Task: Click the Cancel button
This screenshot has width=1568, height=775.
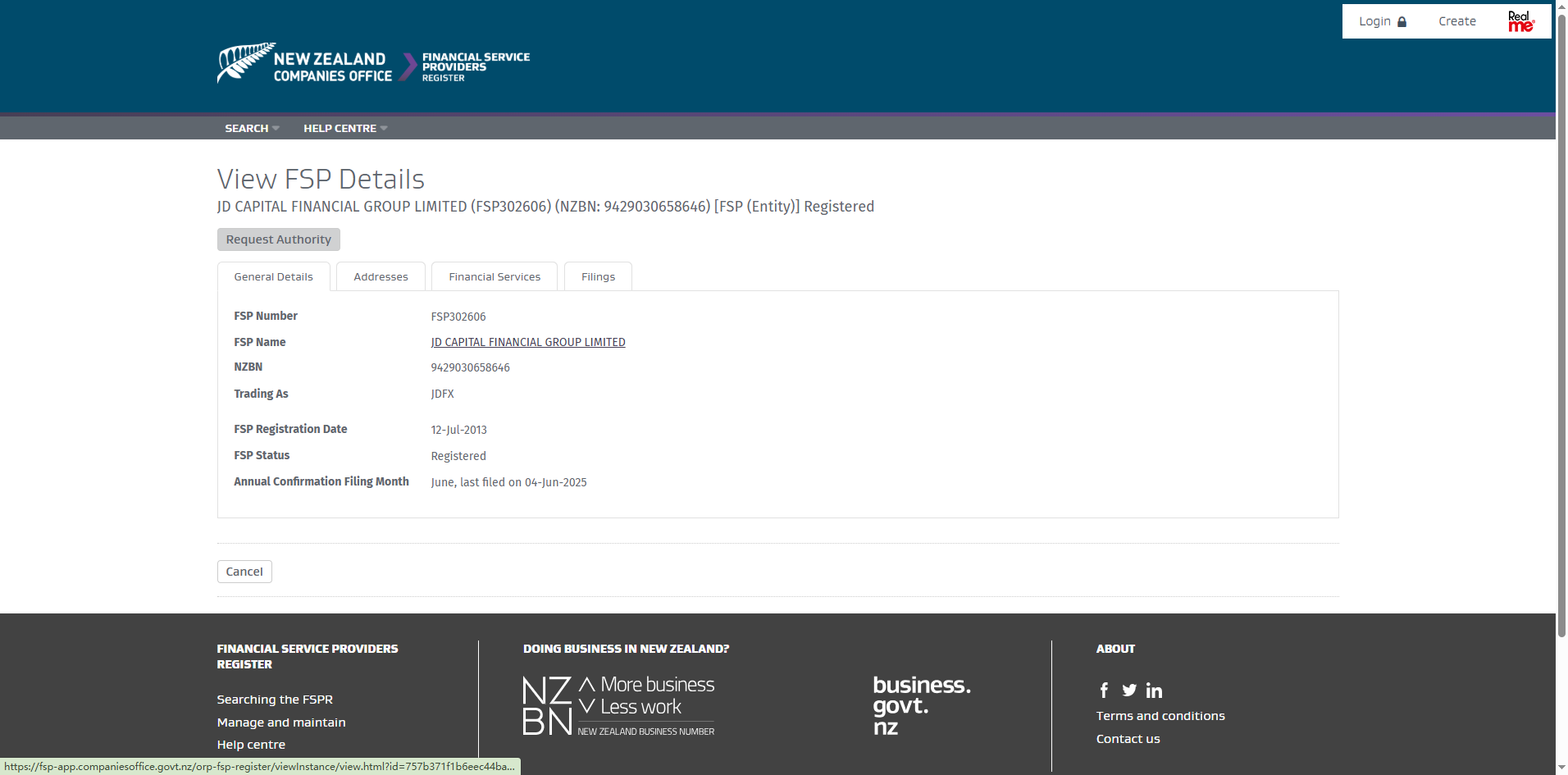Action: coord(244,572)
